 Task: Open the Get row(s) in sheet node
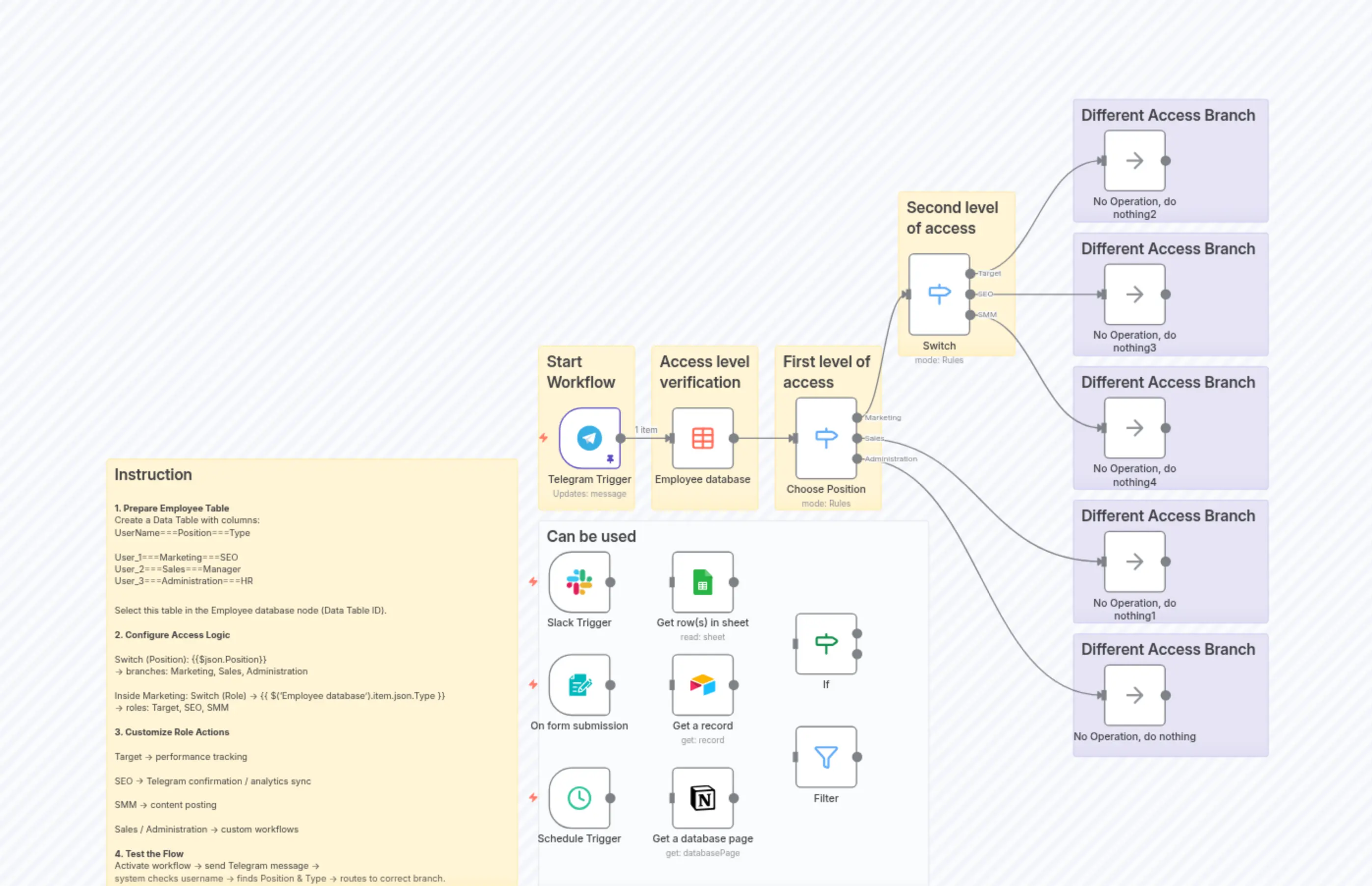coord(702,582)
